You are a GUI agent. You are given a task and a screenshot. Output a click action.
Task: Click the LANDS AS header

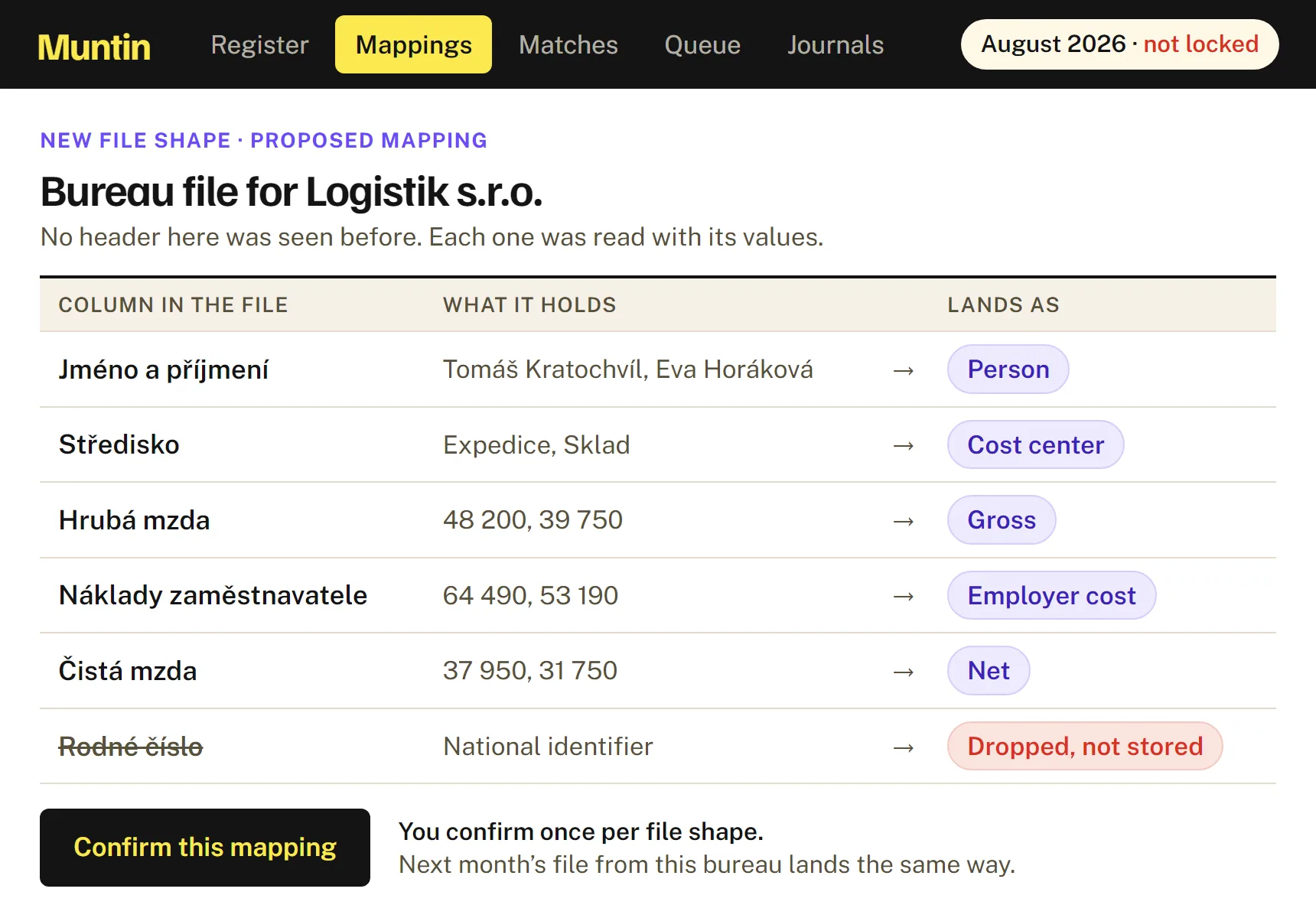click(1003, 304)
